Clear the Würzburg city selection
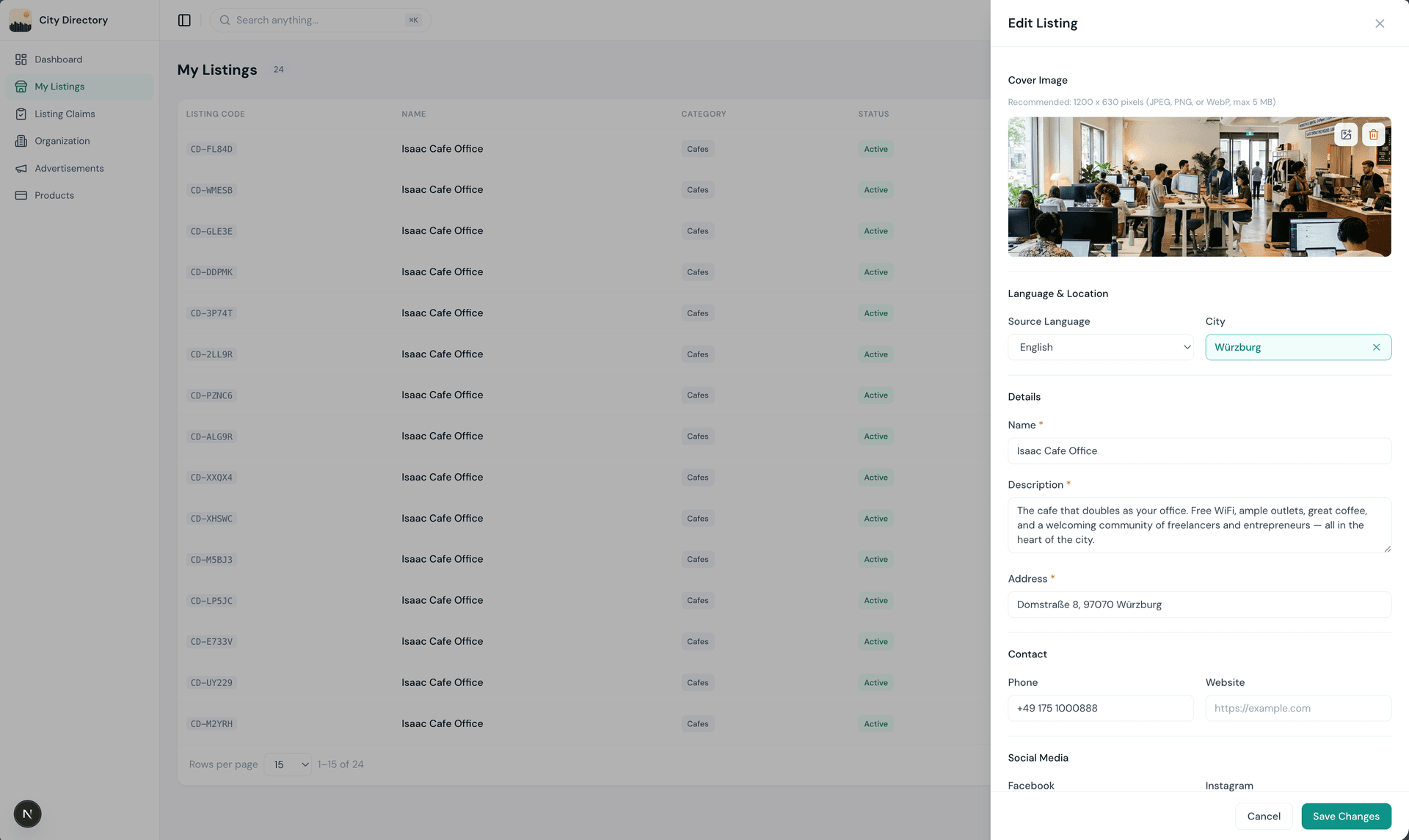Viewport: 1409px width, 840px height. (x=1376, y=347)
